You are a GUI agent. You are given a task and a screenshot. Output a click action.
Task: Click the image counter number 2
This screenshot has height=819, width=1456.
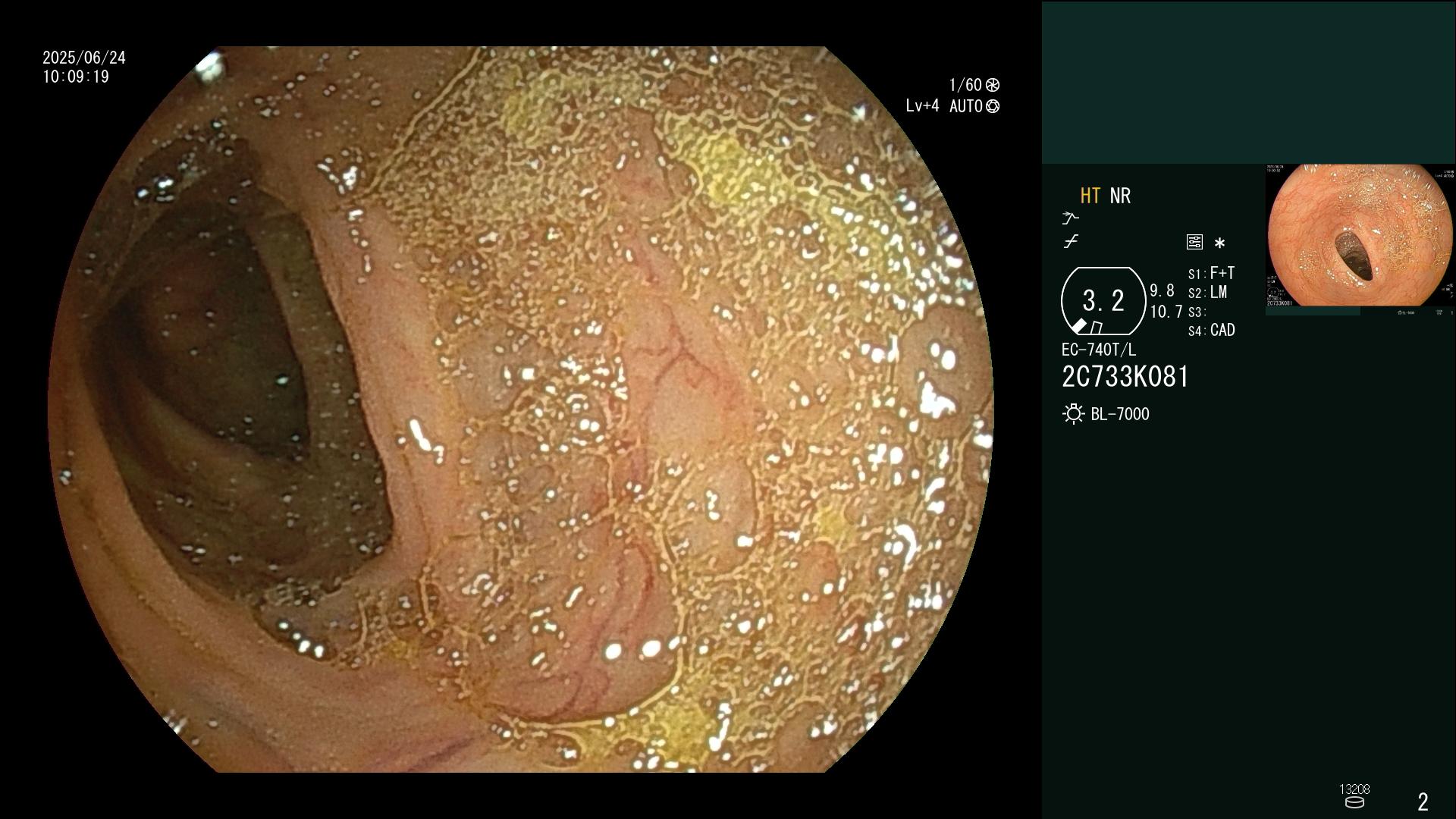1423,802
